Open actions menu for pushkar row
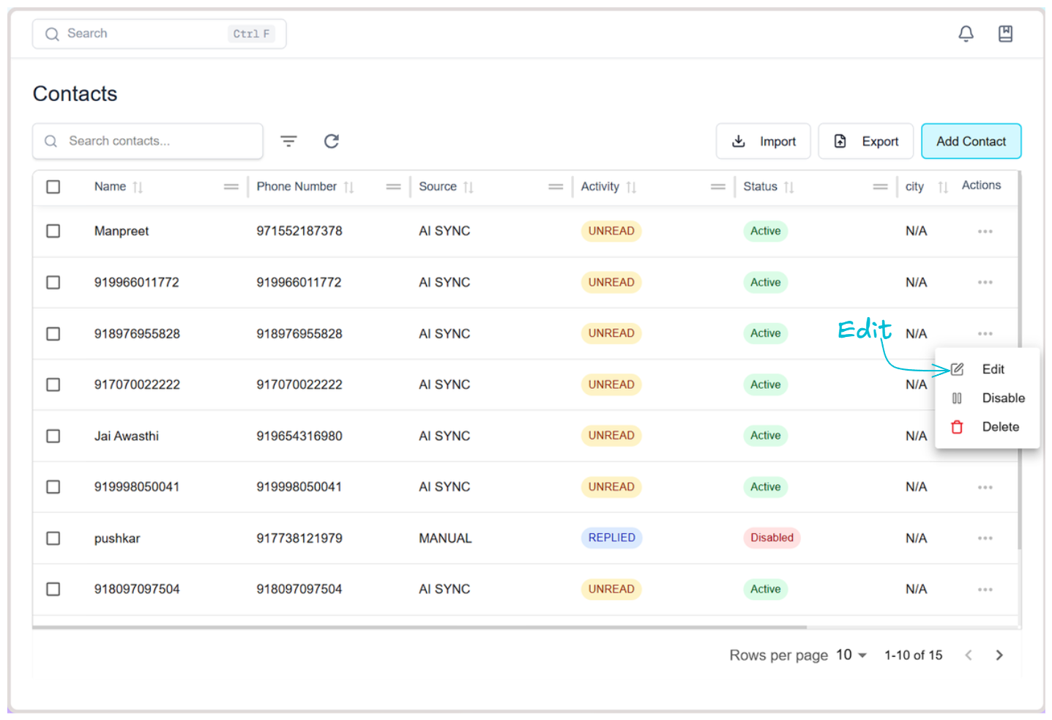Image resolution: width=1052 pixels, height=720 pixels. pyautogui.click(x=985, y=539)
